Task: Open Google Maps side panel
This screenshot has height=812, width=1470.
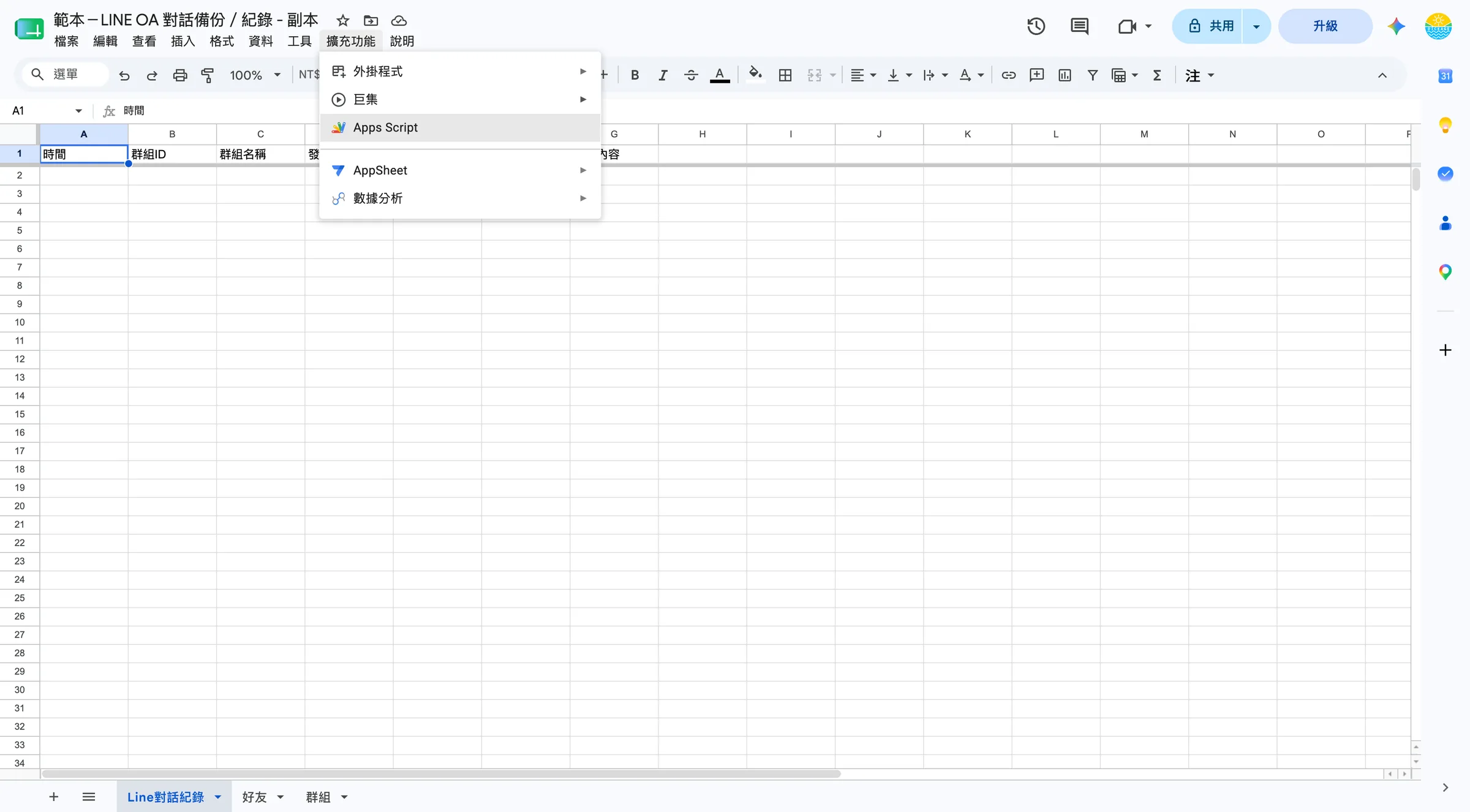Action: tap(1445, 272)
